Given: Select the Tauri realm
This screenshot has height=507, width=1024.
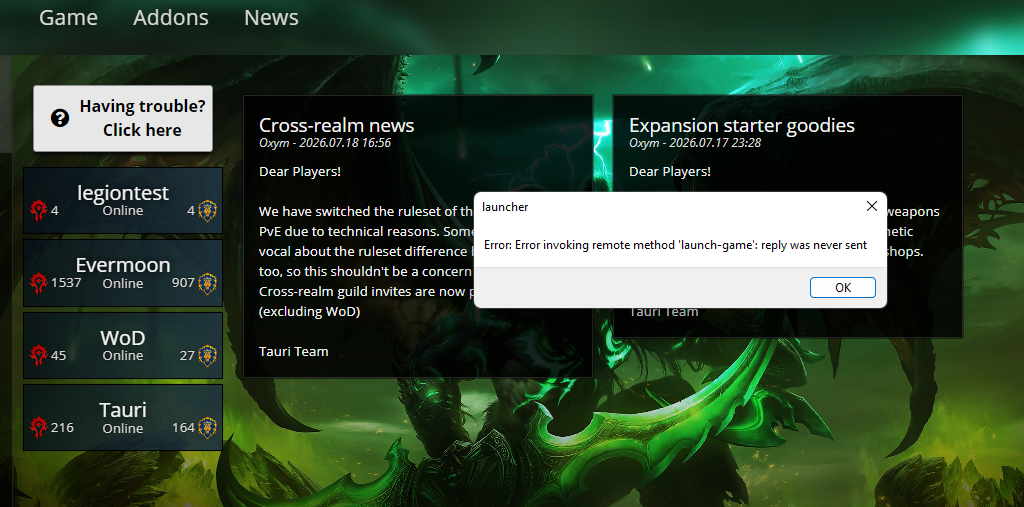Looking at the screenshot, I should coord(123,417).
